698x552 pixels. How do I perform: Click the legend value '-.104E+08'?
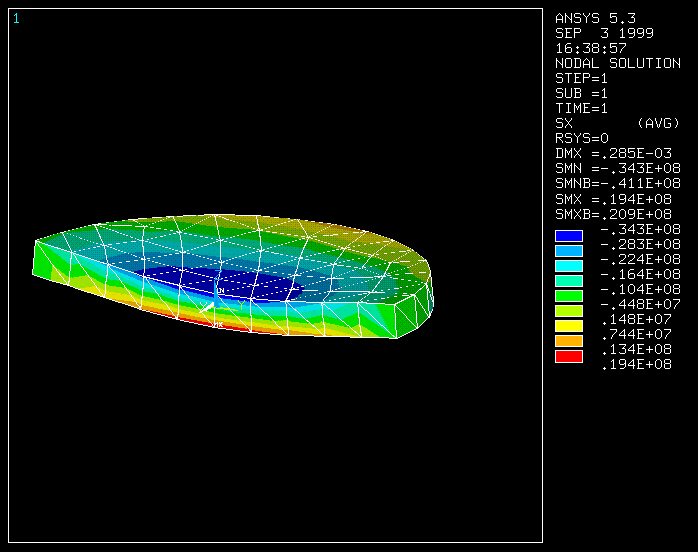[641, 289]
